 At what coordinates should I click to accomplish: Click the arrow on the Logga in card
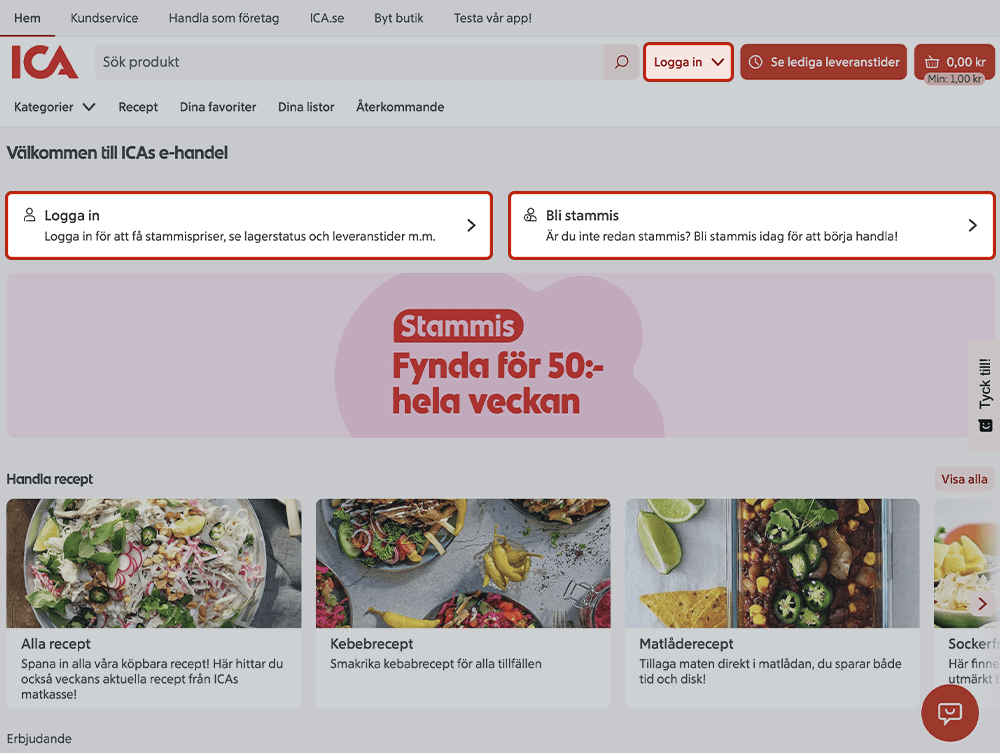point(471,225)
